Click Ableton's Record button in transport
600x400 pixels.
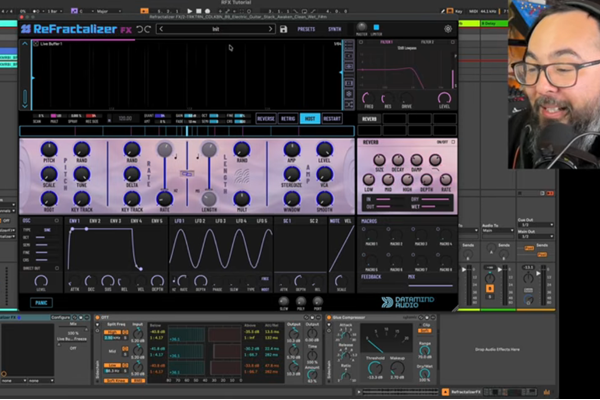207,11
